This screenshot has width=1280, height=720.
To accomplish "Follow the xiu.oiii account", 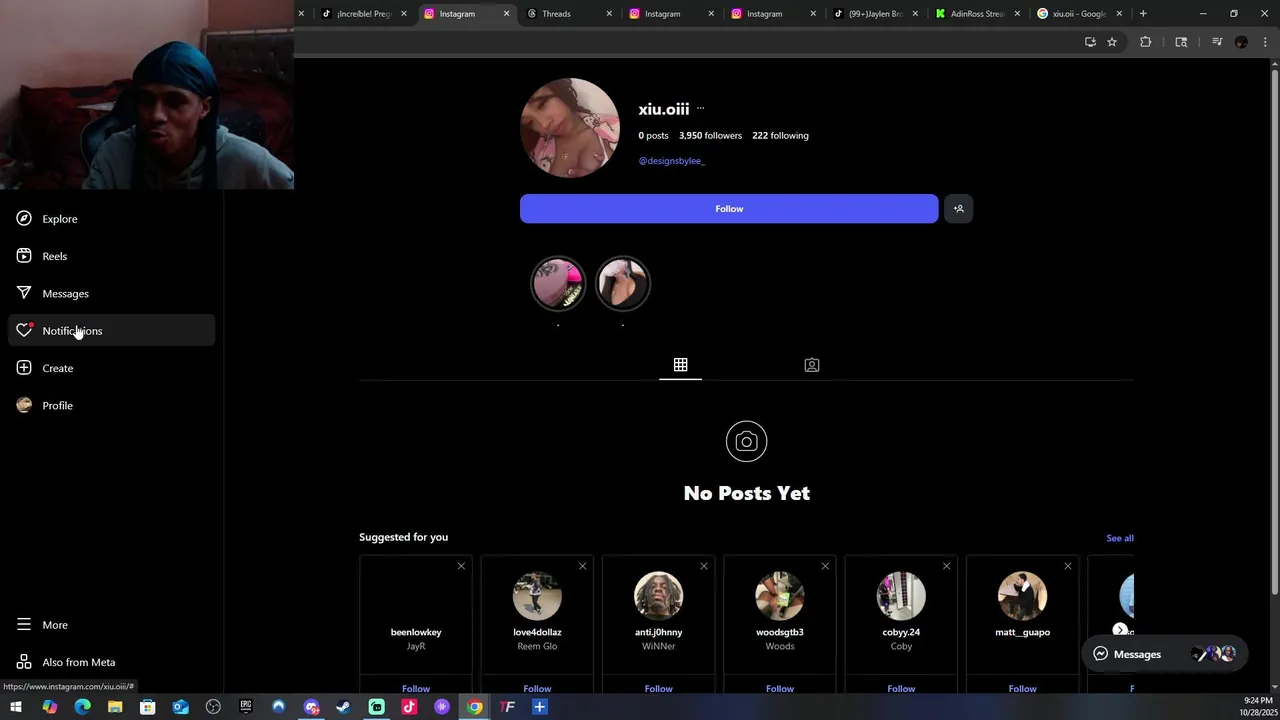I will pyautogui.click(x=729, y=209).
